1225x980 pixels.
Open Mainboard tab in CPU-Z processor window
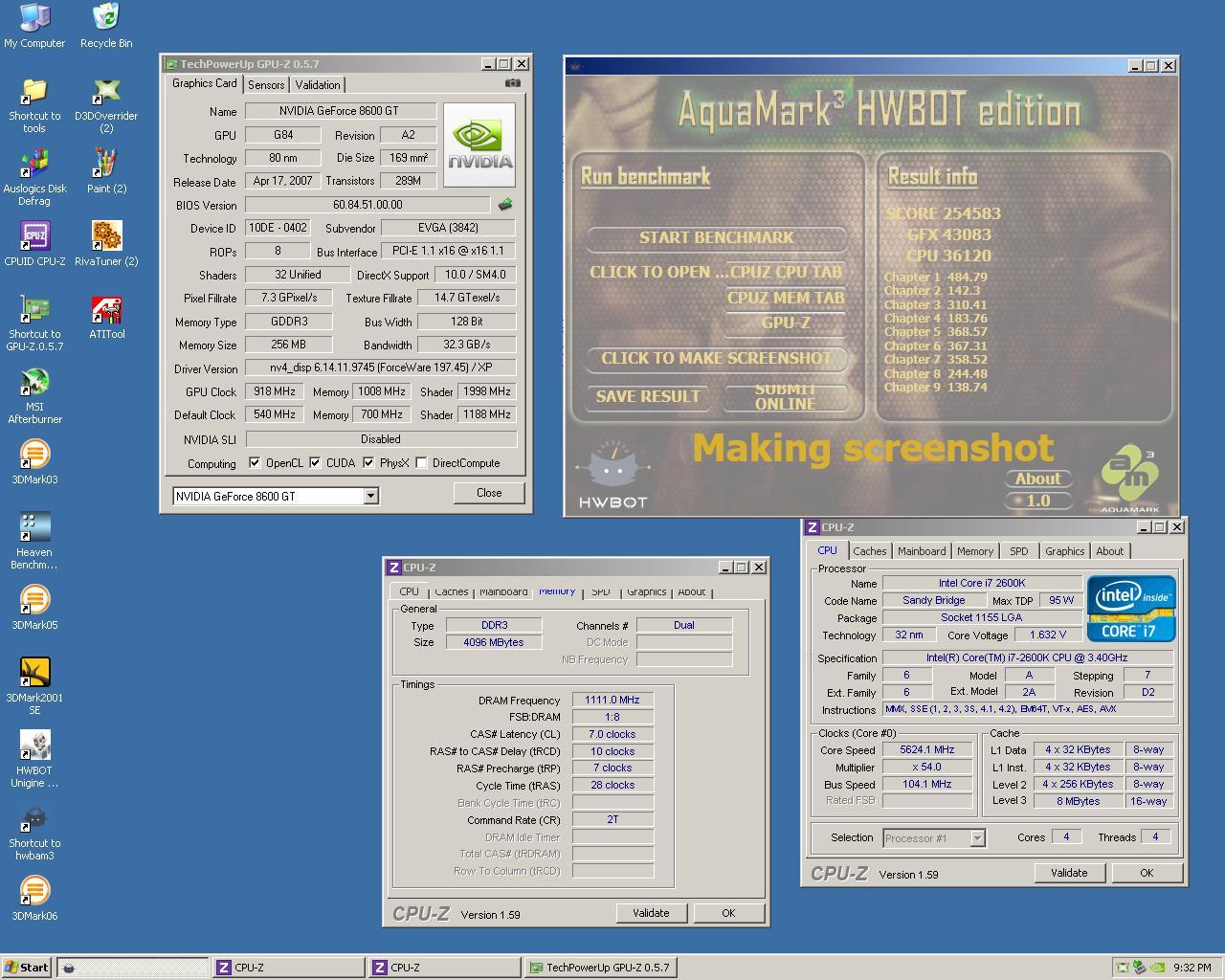tap(922, 551)
